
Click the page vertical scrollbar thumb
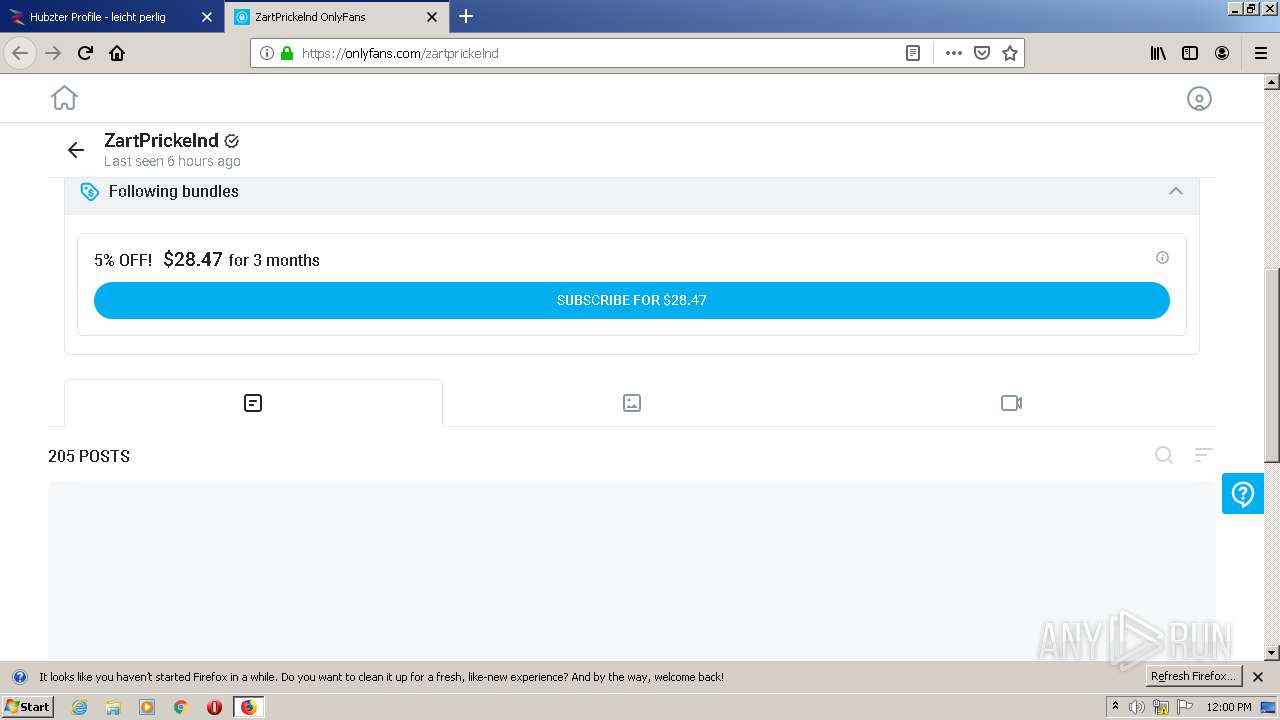pyautogui.click(x=1272, y=365)
